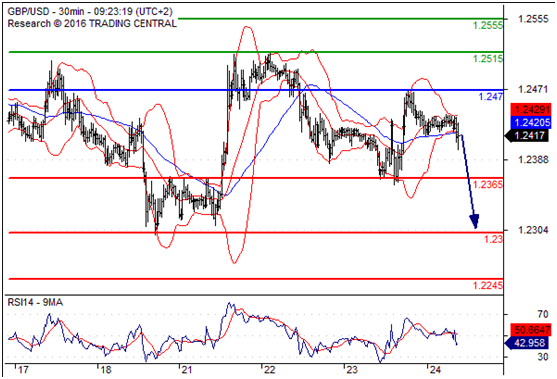
Task: Click the 1.2304 axis value
Action: (x=533, y=230)
